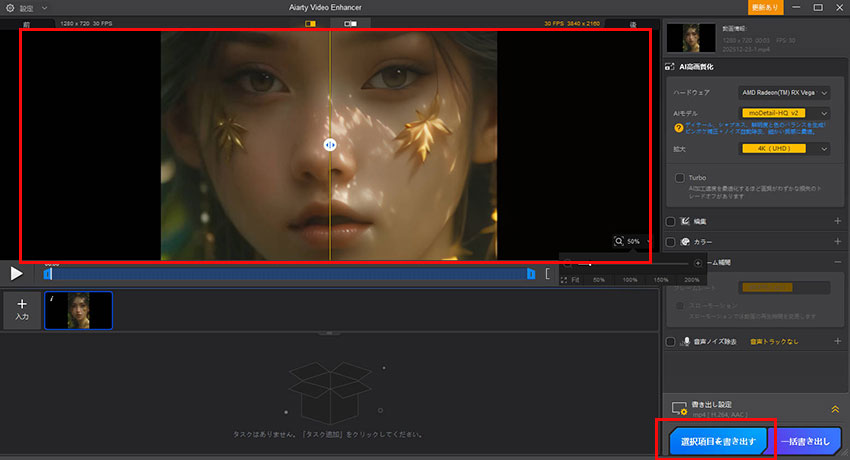This screenshot has height=460, width=850.
Task: Click the 入力 add input button
Action: coord(22,310)
